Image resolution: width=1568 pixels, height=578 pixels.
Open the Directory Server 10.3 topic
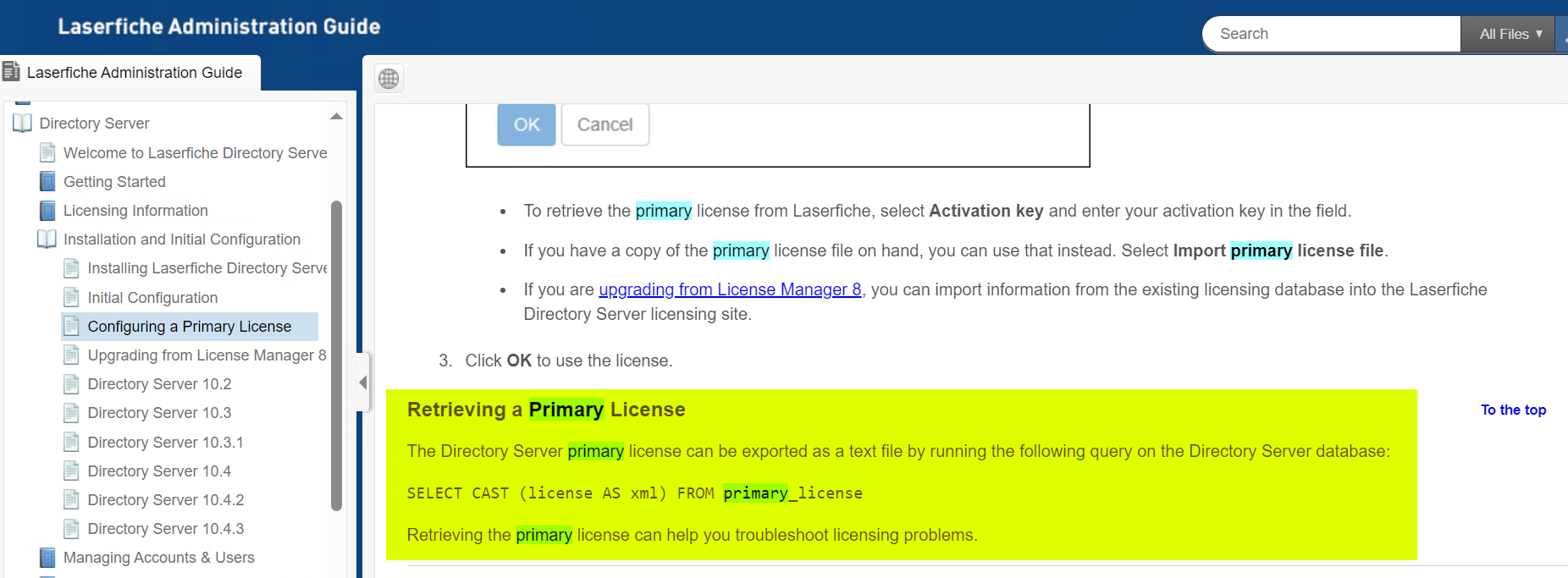click(x=159, y=413)
